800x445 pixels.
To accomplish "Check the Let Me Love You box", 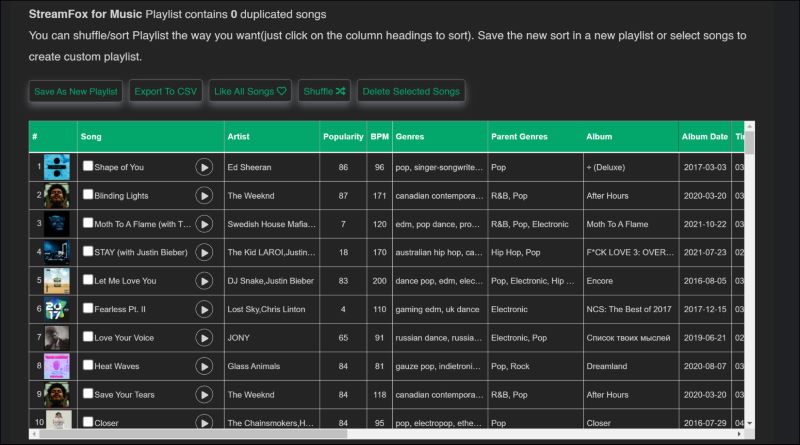I will pyautogui.click(x=88, y=280).
